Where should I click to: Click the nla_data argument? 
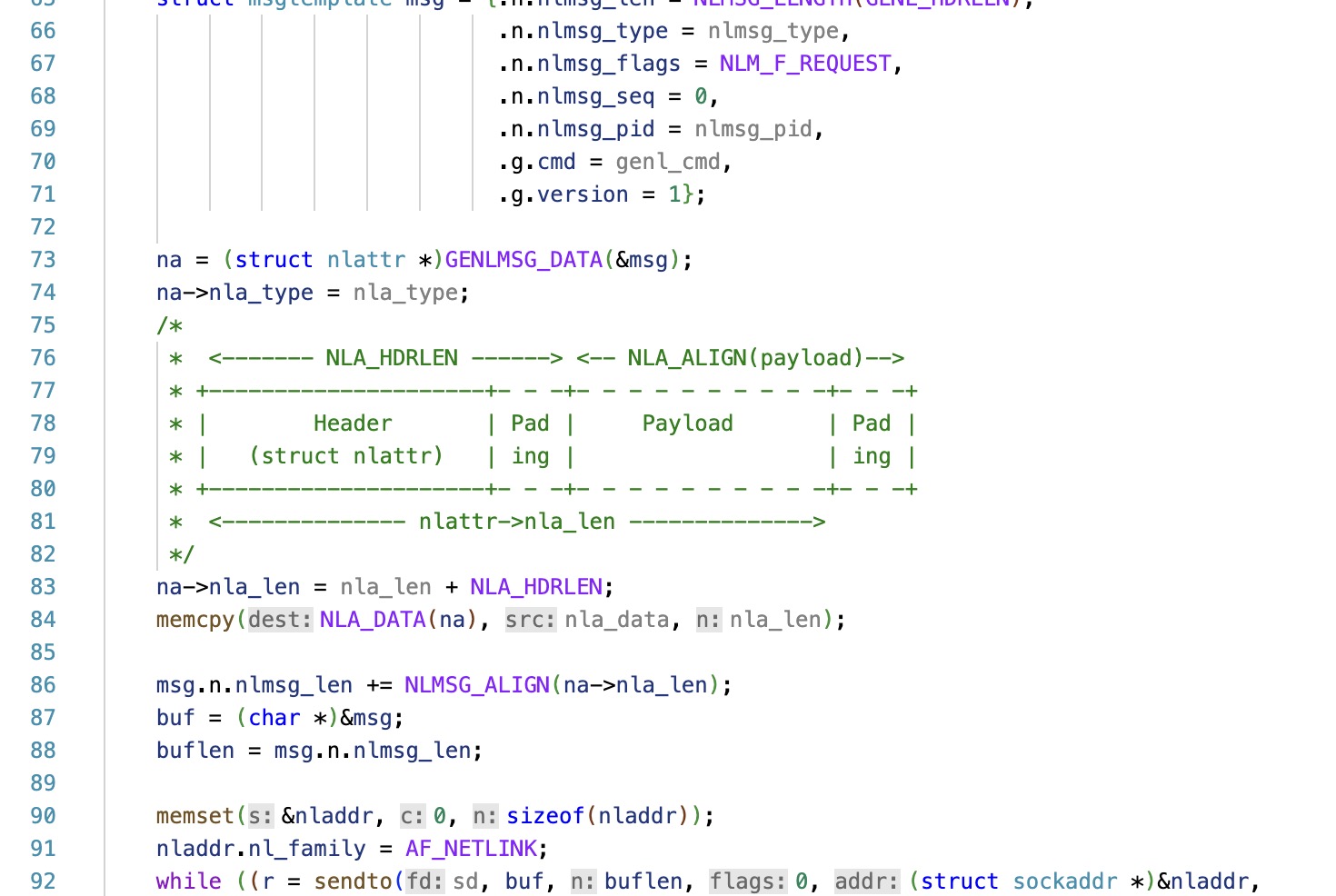click(x=616, y=620)
